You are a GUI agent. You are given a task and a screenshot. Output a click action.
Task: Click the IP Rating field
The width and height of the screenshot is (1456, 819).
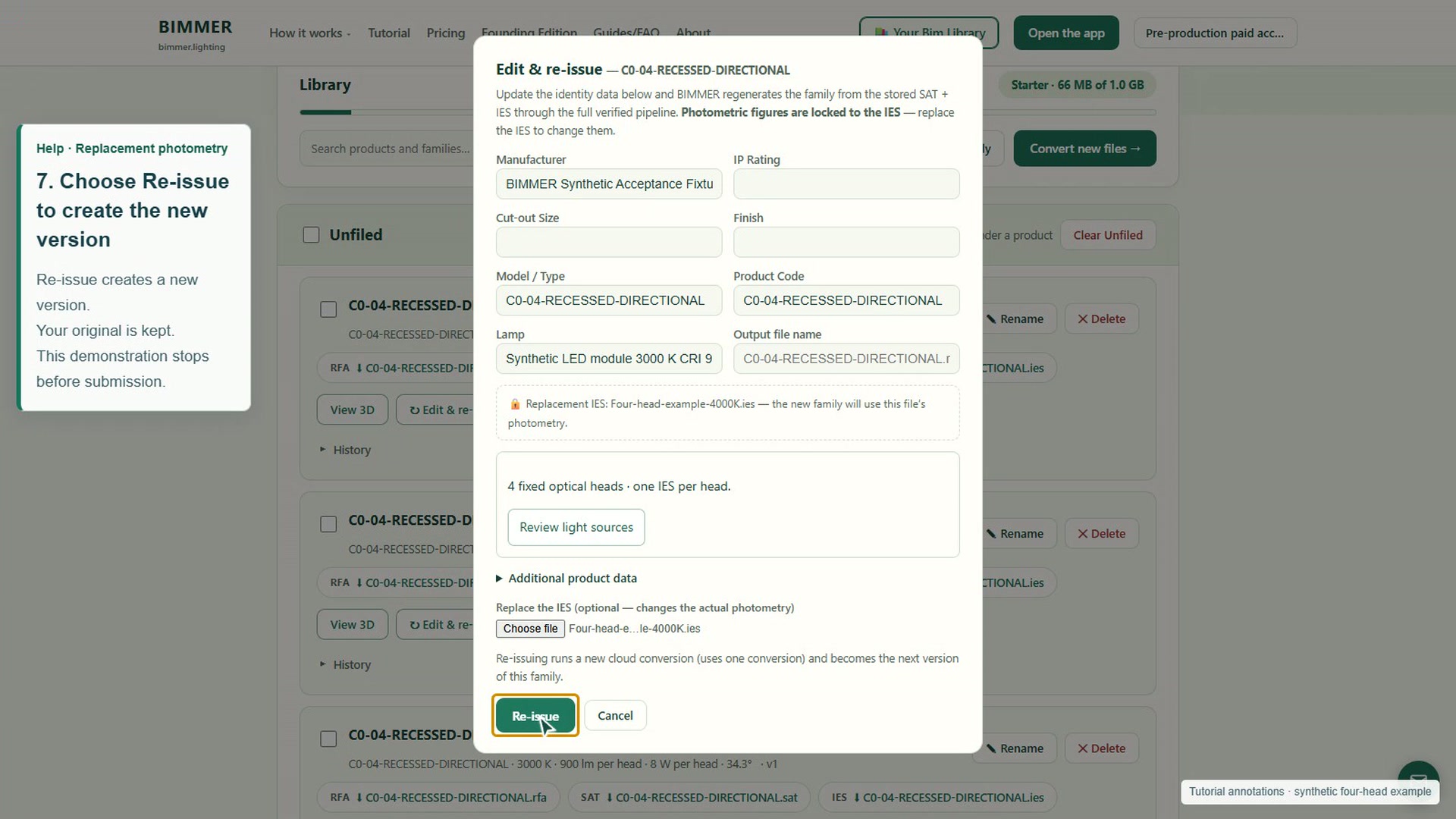tap(846, 184)
